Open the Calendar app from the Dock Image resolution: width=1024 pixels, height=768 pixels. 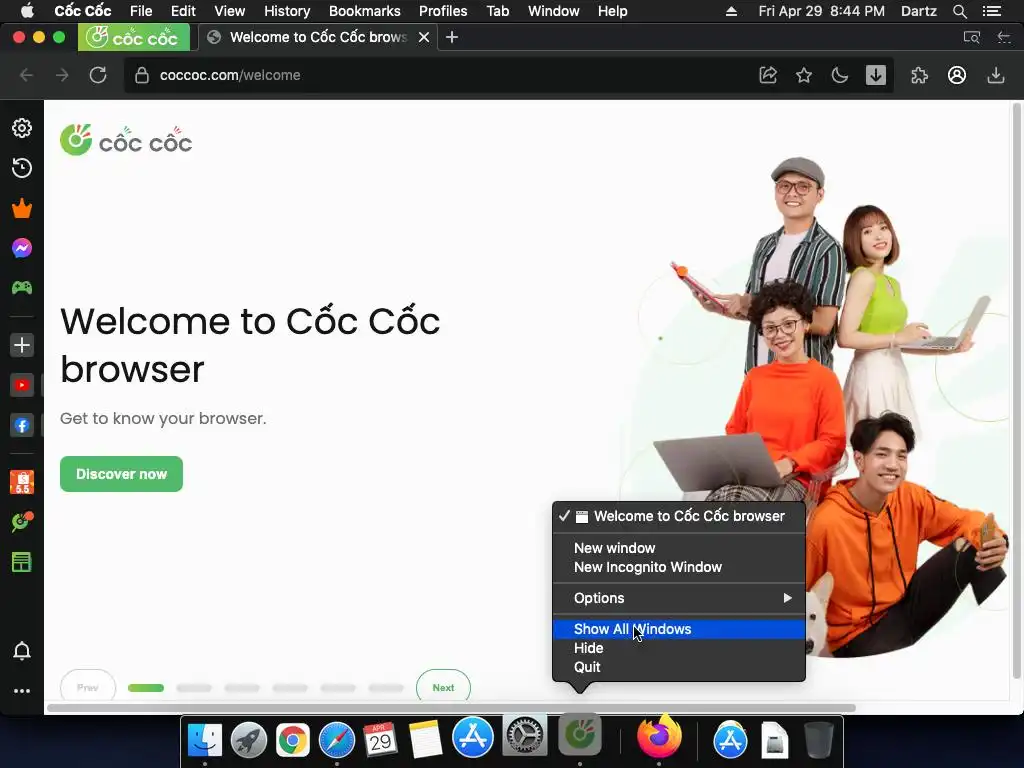pyautogui.click(x=381, y=740)
